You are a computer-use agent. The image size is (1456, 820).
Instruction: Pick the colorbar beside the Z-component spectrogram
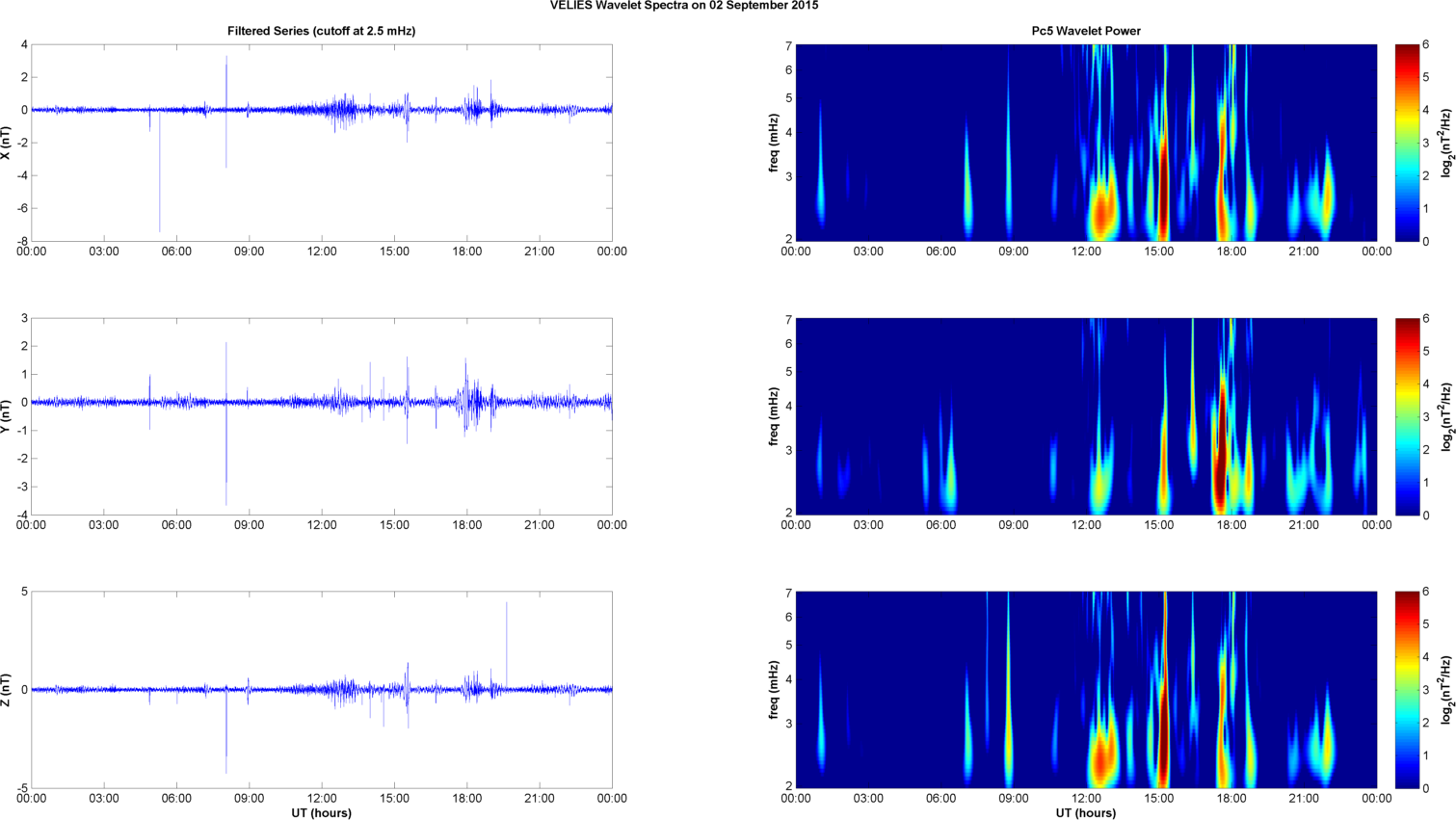[x=1407, y=690]
